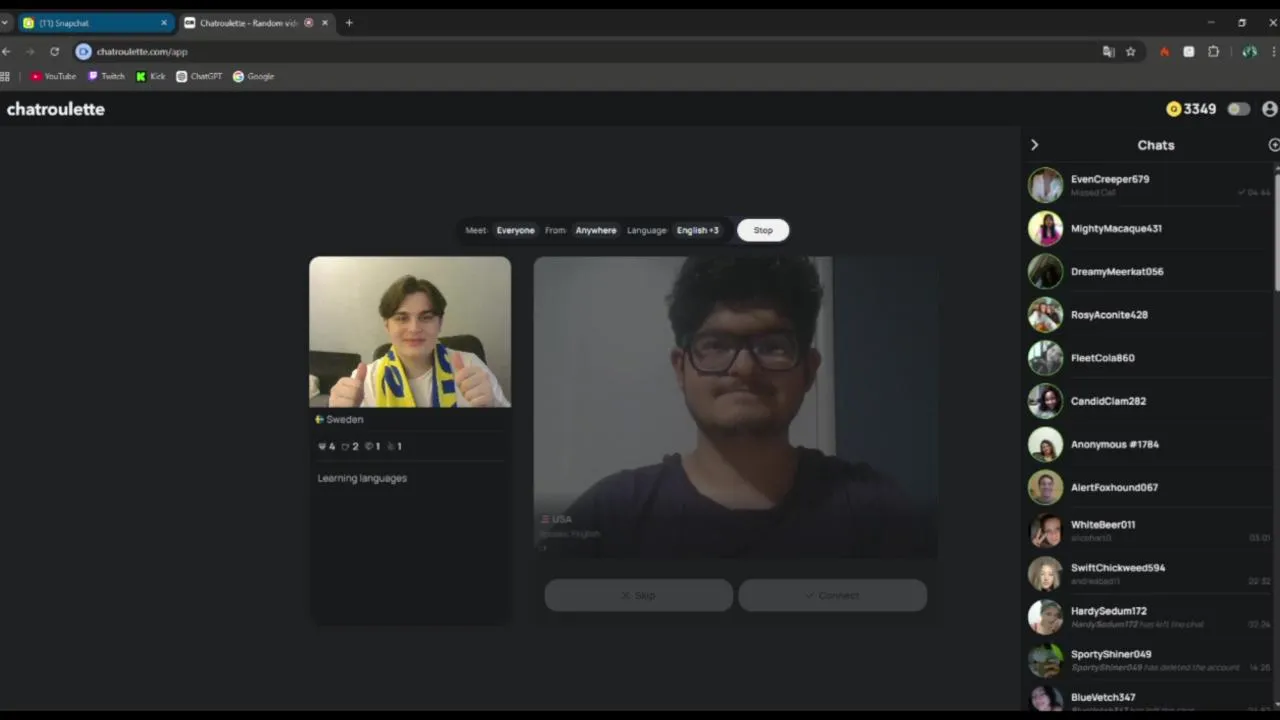Click MightyMacaque431 avatar thumbnail
This screenshot has height=720, width=1280.
coord(1045,228)
